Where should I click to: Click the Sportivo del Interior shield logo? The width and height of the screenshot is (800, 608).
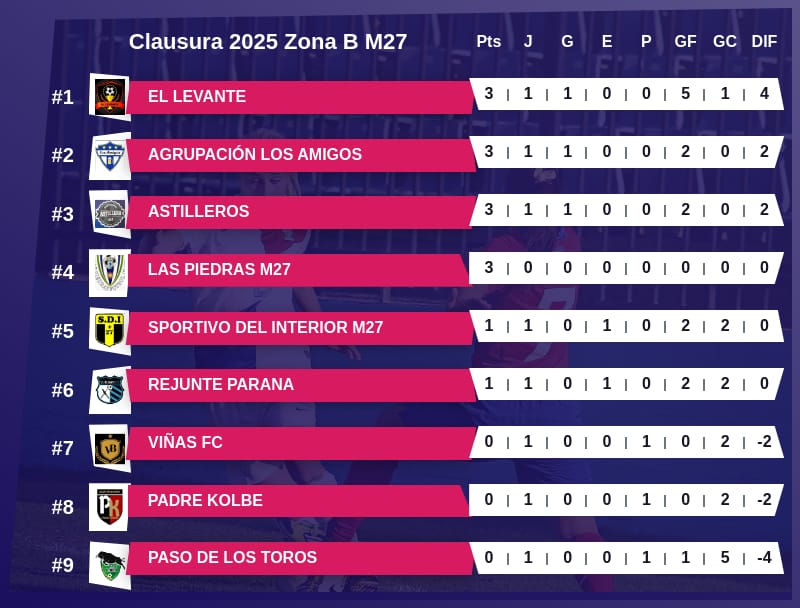109,329
